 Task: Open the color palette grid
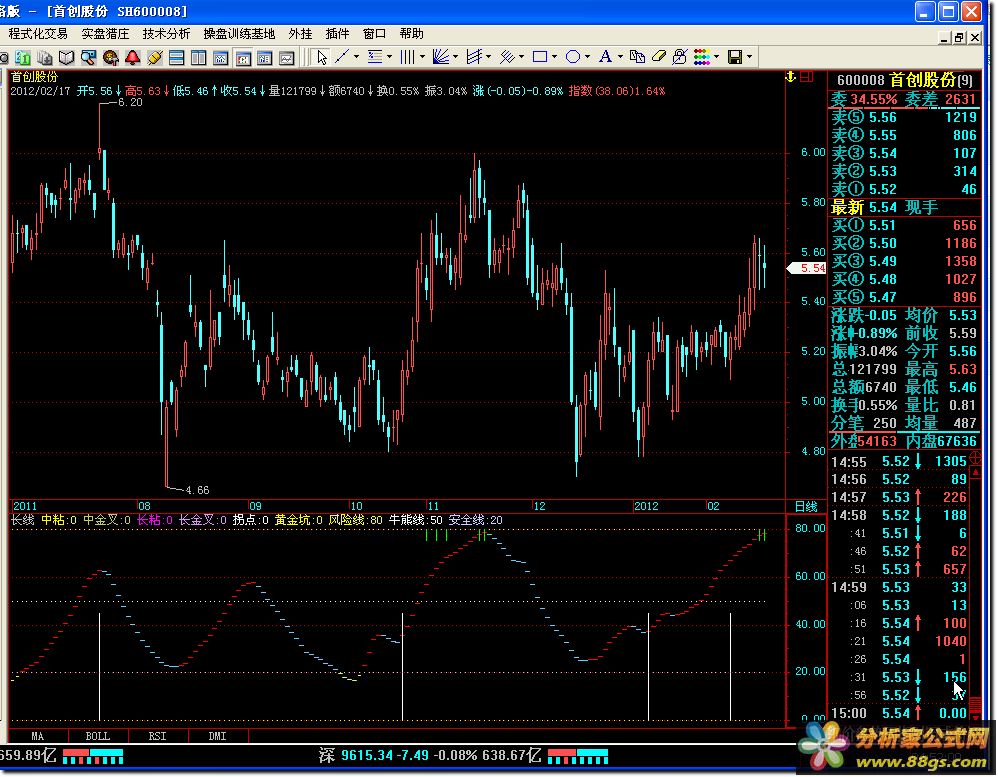click(702, 57)
